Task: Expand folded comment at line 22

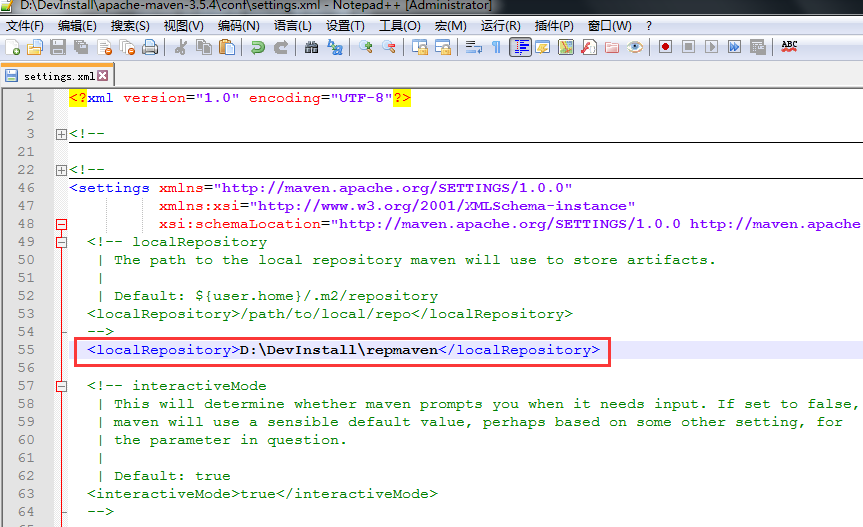Action: [61, 170]
